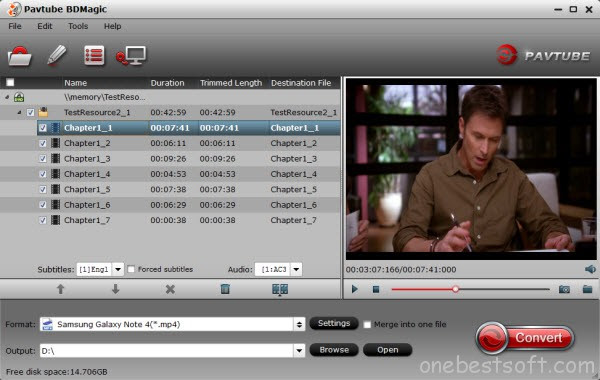This screenshot has height=380, width=600.
Task: Open the red task list icon
Action: click(94, 56)
